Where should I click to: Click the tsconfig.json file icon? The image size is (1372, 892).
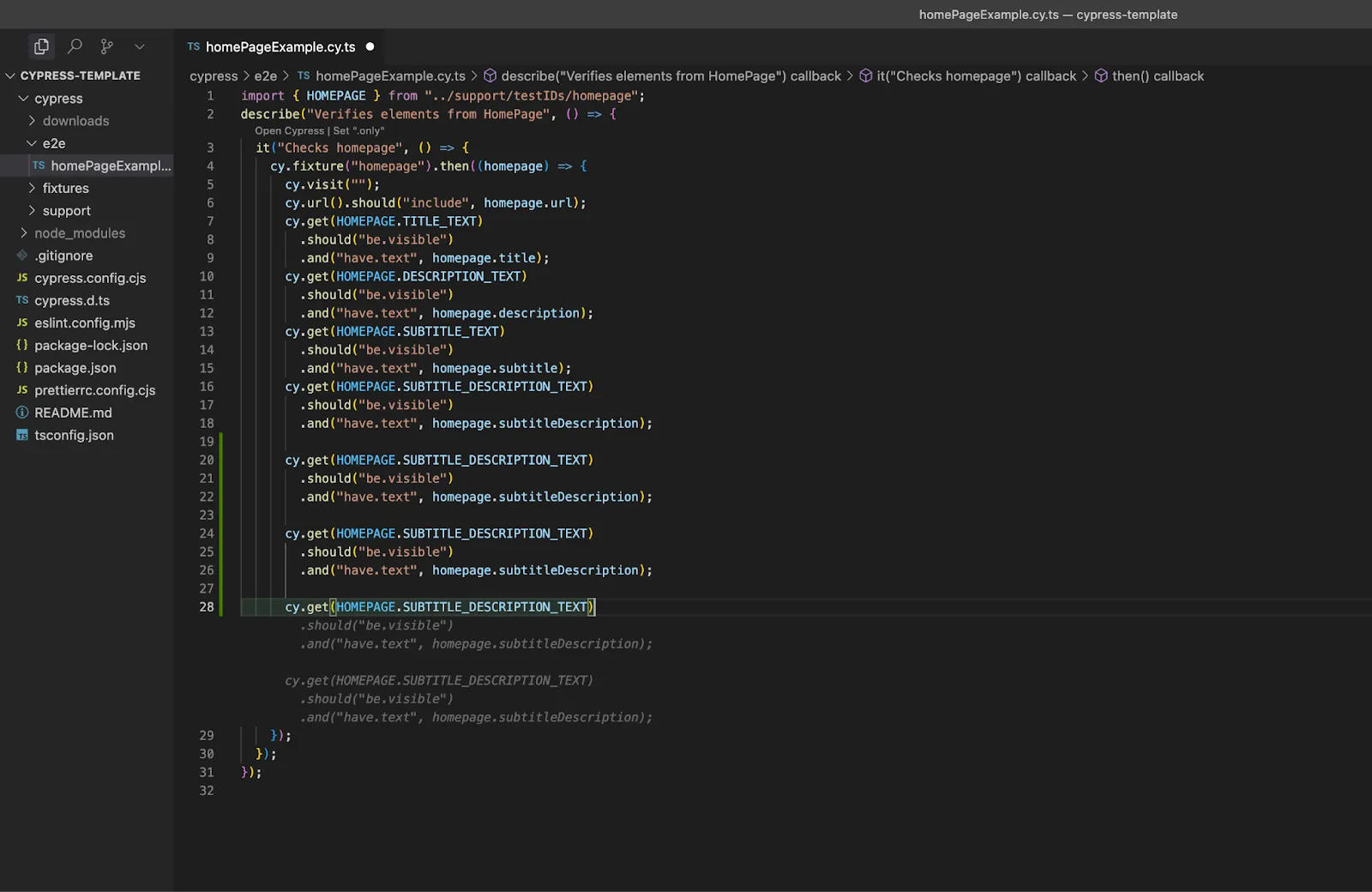[22, 435]
